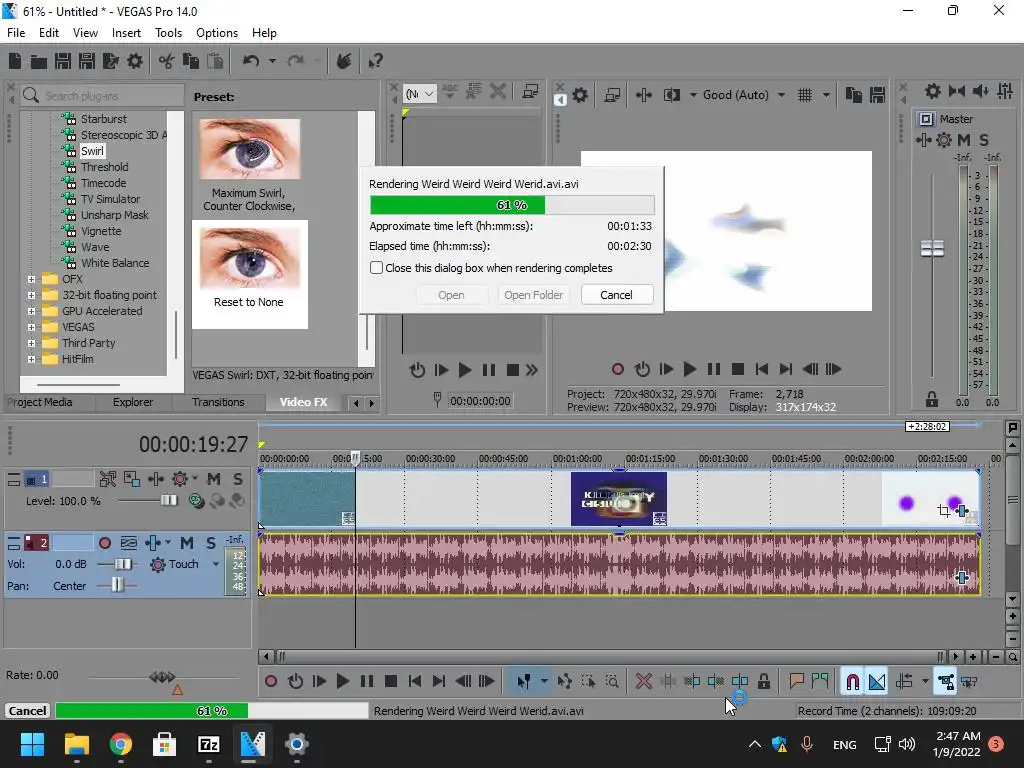Select the Reset to None preset thumbnail
The height and width of the screenshot is (768, 1024).
[249, 274]
